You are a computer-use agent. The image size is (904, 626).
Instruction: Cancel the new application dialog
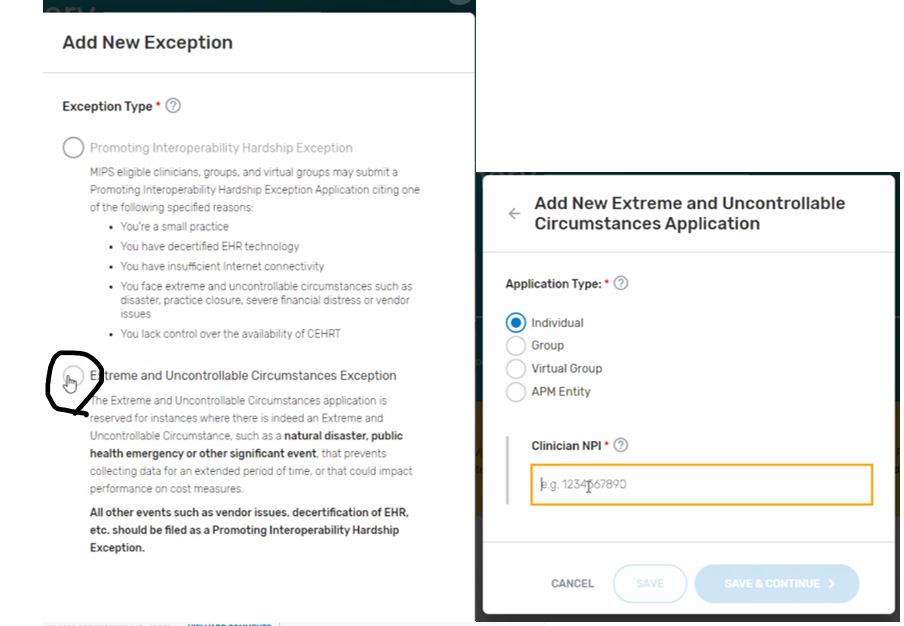[572, 583]
